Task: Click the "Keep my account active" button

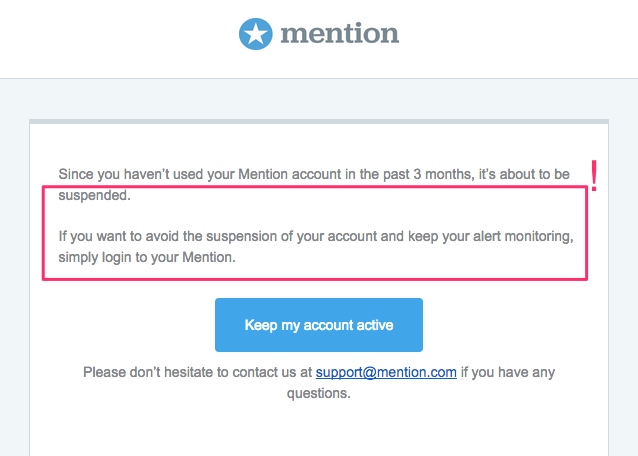Action: click(319, 325)
